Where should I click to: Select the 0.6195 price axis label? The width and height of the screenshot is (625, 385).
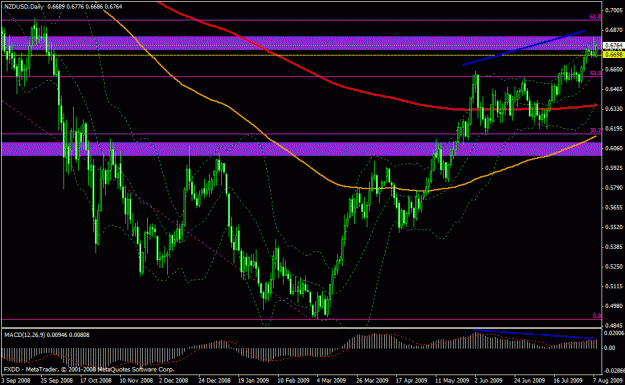pyautogui.click(x=614, y=128)
